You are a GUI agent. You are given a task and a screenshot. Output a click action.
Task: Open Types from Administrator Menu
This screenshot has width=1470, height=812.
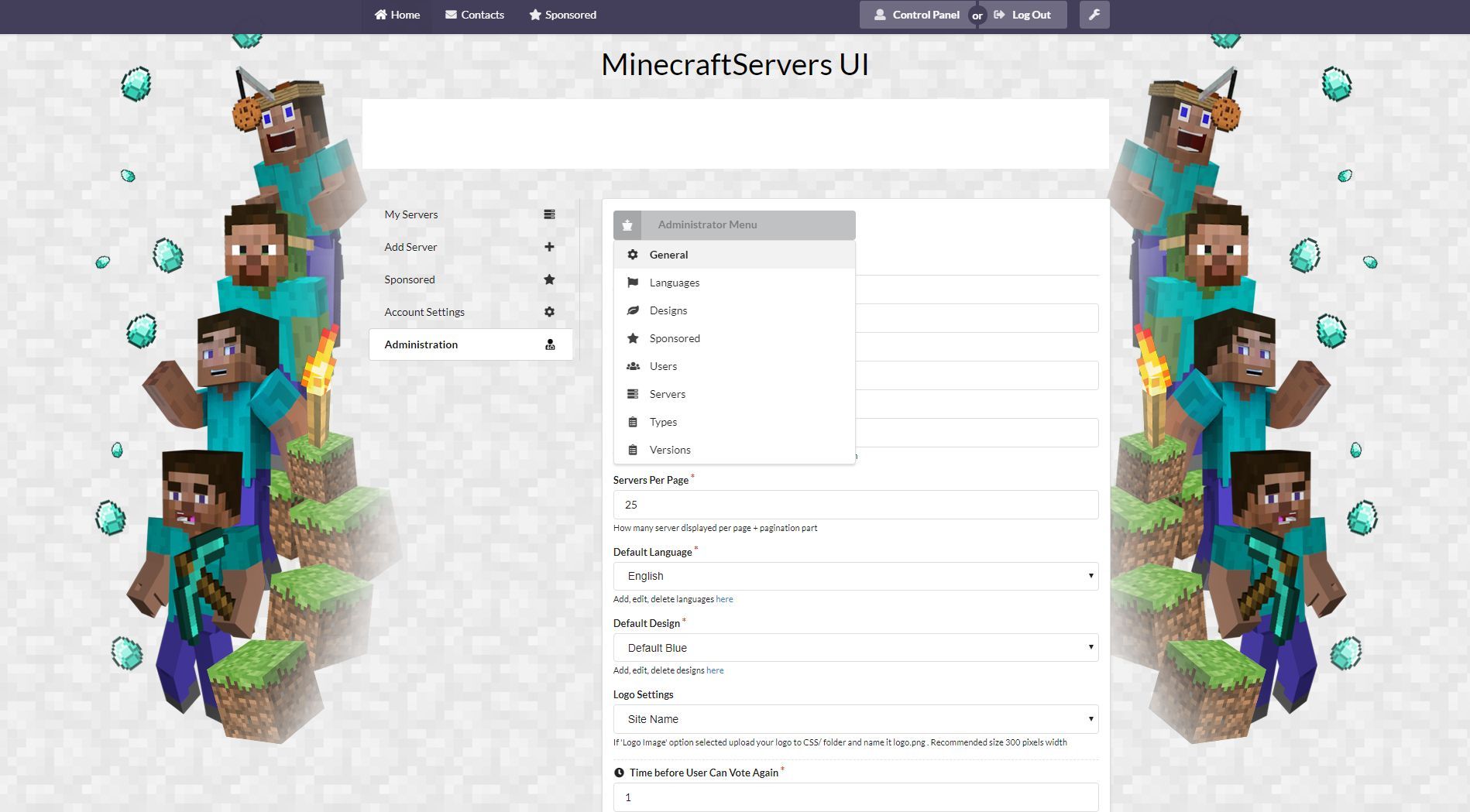click(x=734, y=422)
